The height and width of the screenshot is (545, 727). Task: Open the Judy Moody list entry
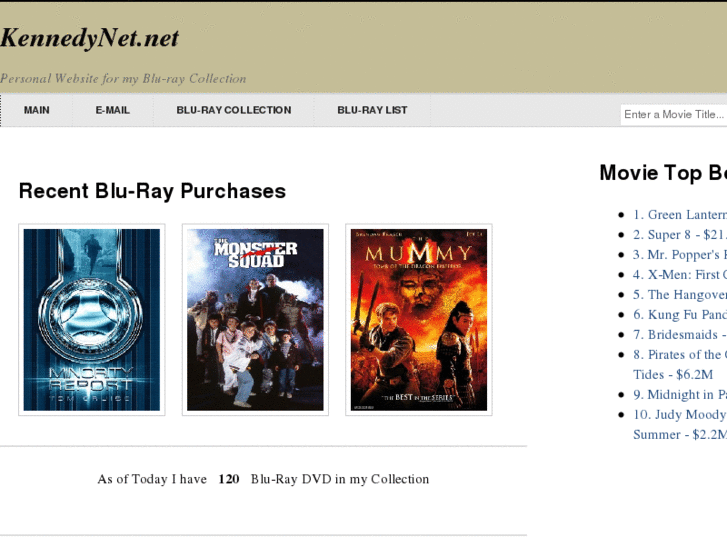[680, 424]
